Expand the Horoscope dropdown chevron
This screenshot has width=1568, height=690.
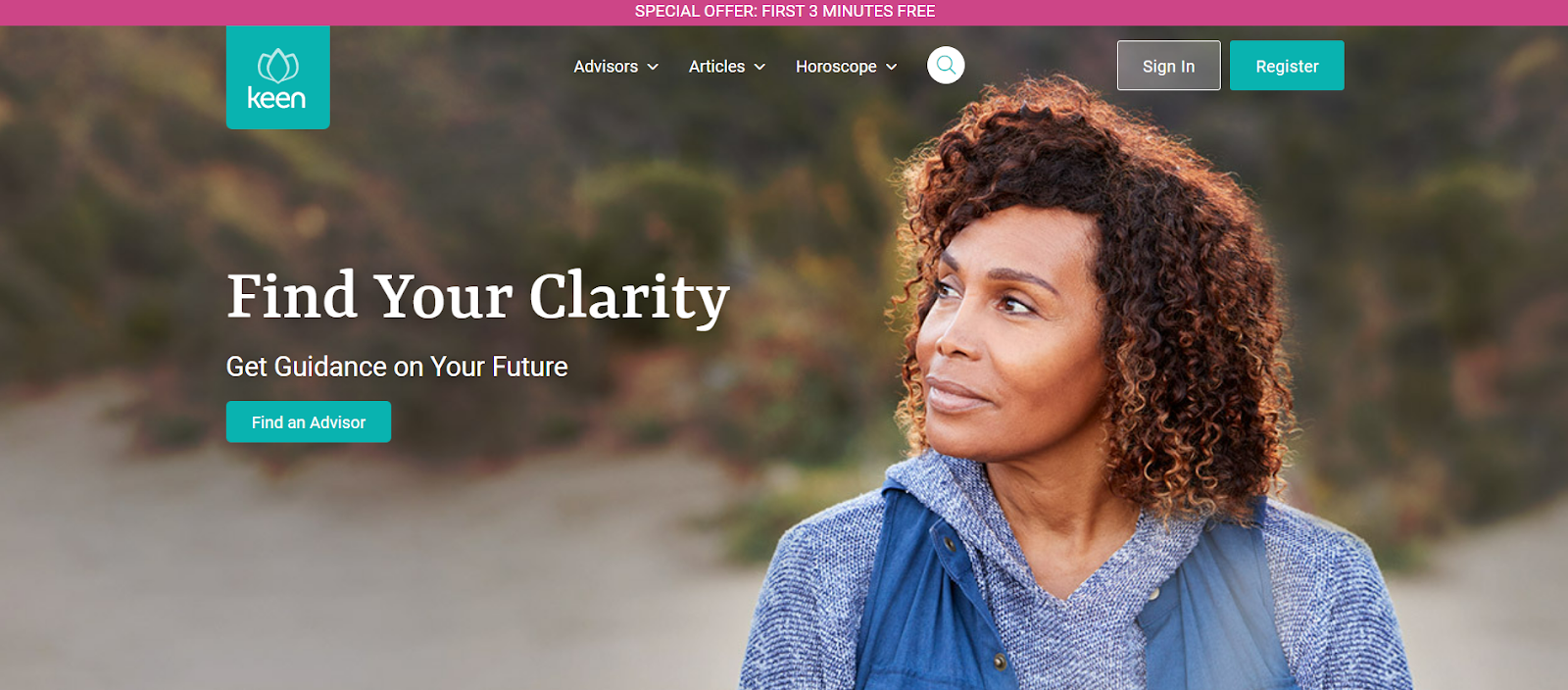(892, 67)
